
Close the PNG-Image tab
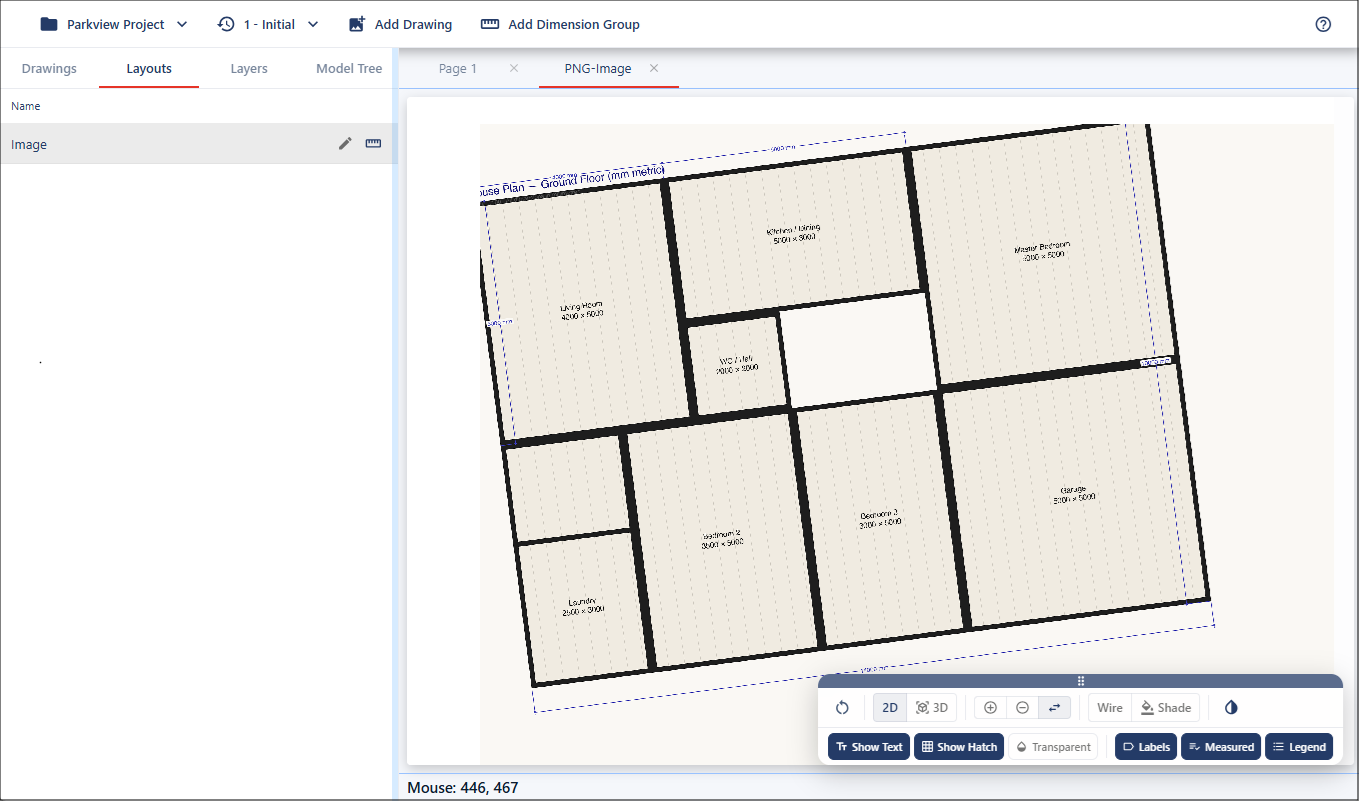click(654, 68)
